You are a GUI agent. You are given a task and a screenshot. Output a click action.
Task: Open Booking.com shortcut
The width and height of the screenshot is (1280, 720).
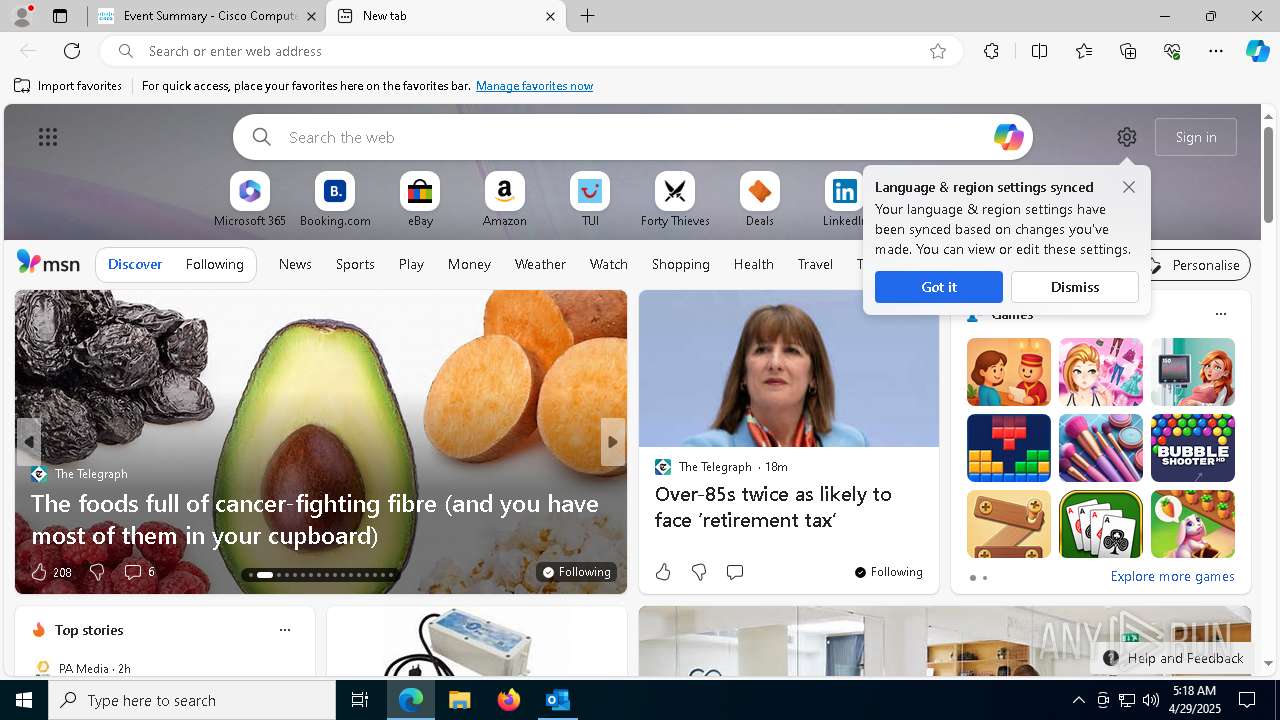click(335, 200)
